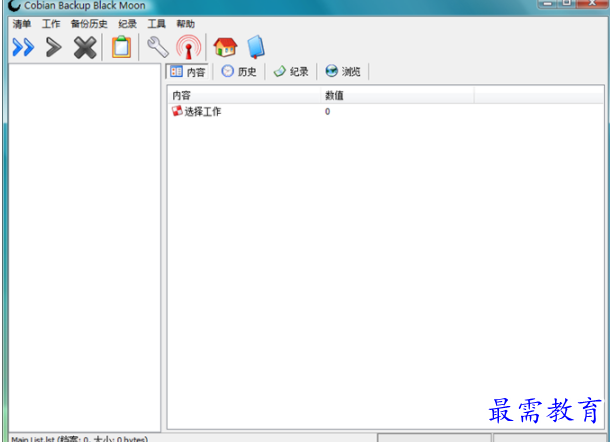This screenshot has width=610, height=442.
Task: Click the black X abort icon
Action: pyautogui.click(x=85, y=47)
